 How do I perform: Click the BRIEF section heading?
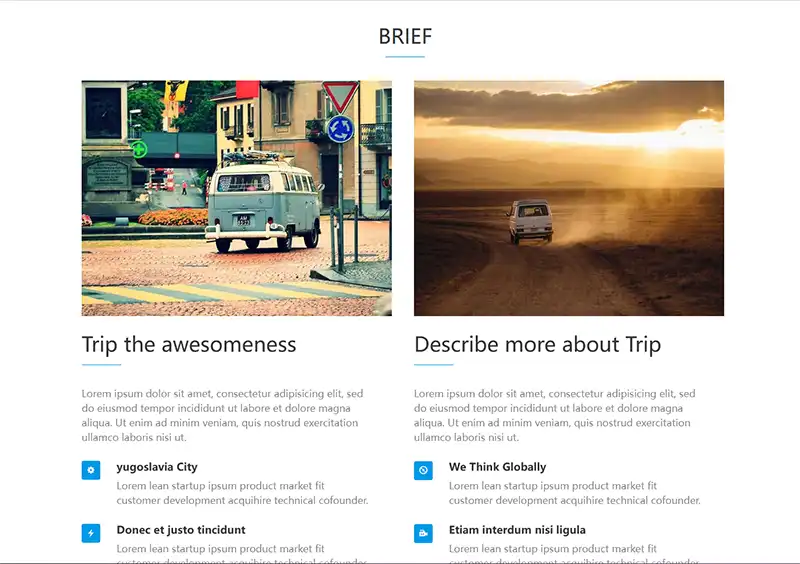(405, 37)
